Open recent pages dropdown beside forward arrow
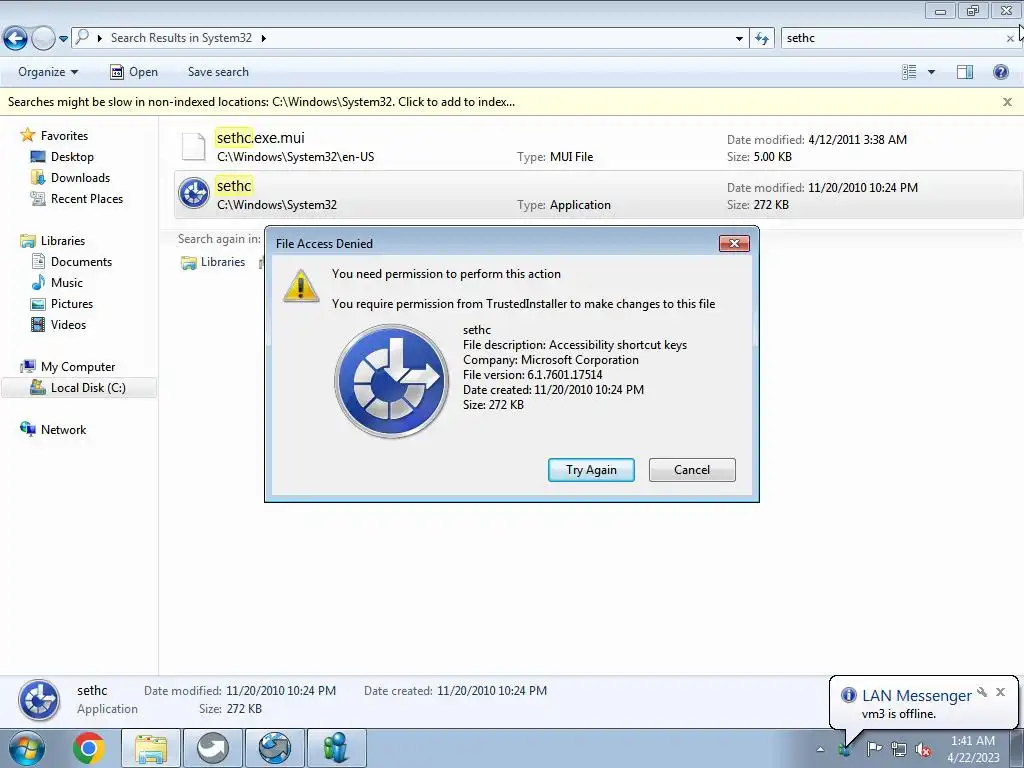The height and width of the screenshot is (768, 1024). tap(63, 39)
